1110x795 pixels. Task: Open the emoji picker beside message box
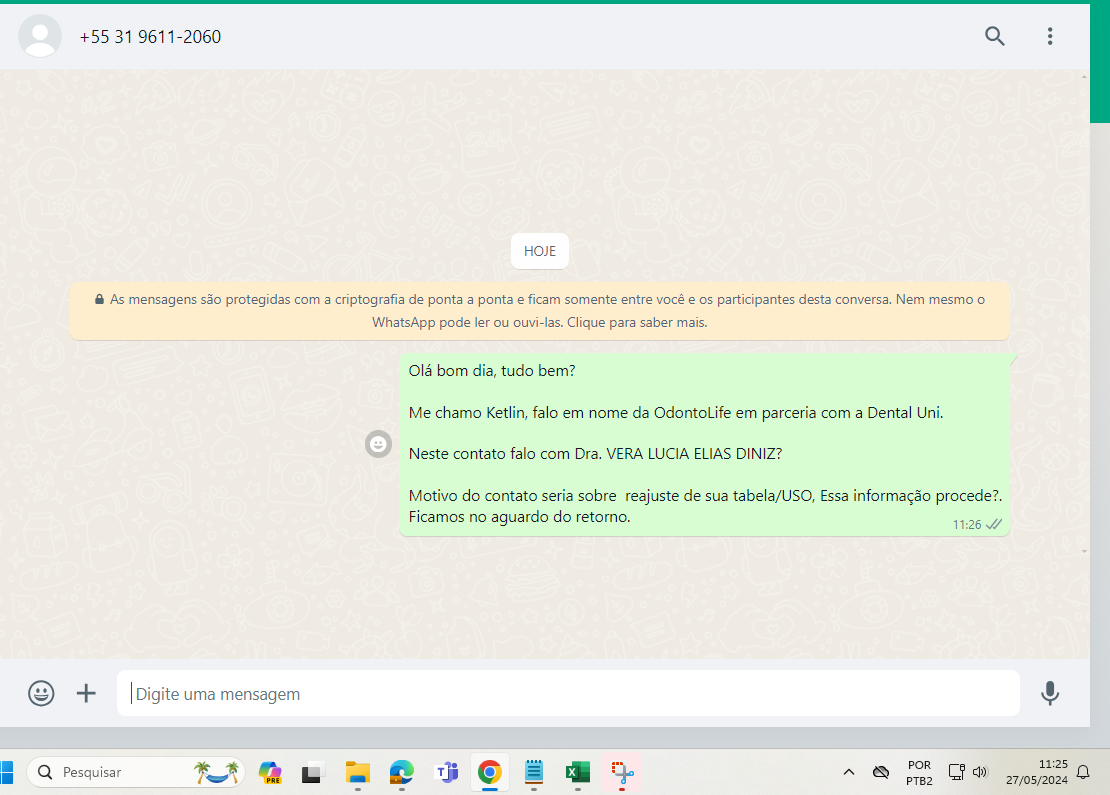pyautogui.click(x=41, y=693)
